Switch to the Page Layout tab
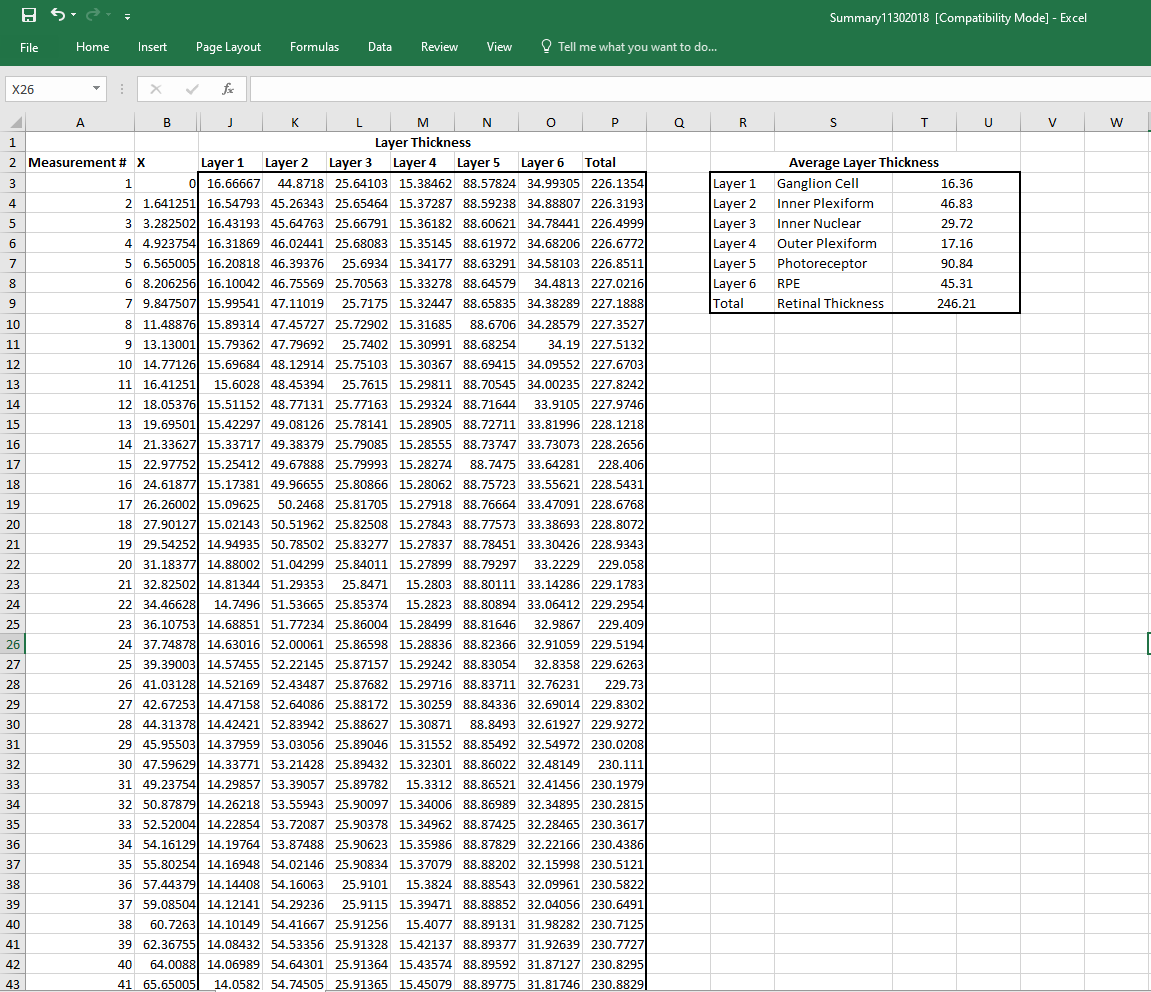This screenshot has width=1151, height=992. click(228, 47)
